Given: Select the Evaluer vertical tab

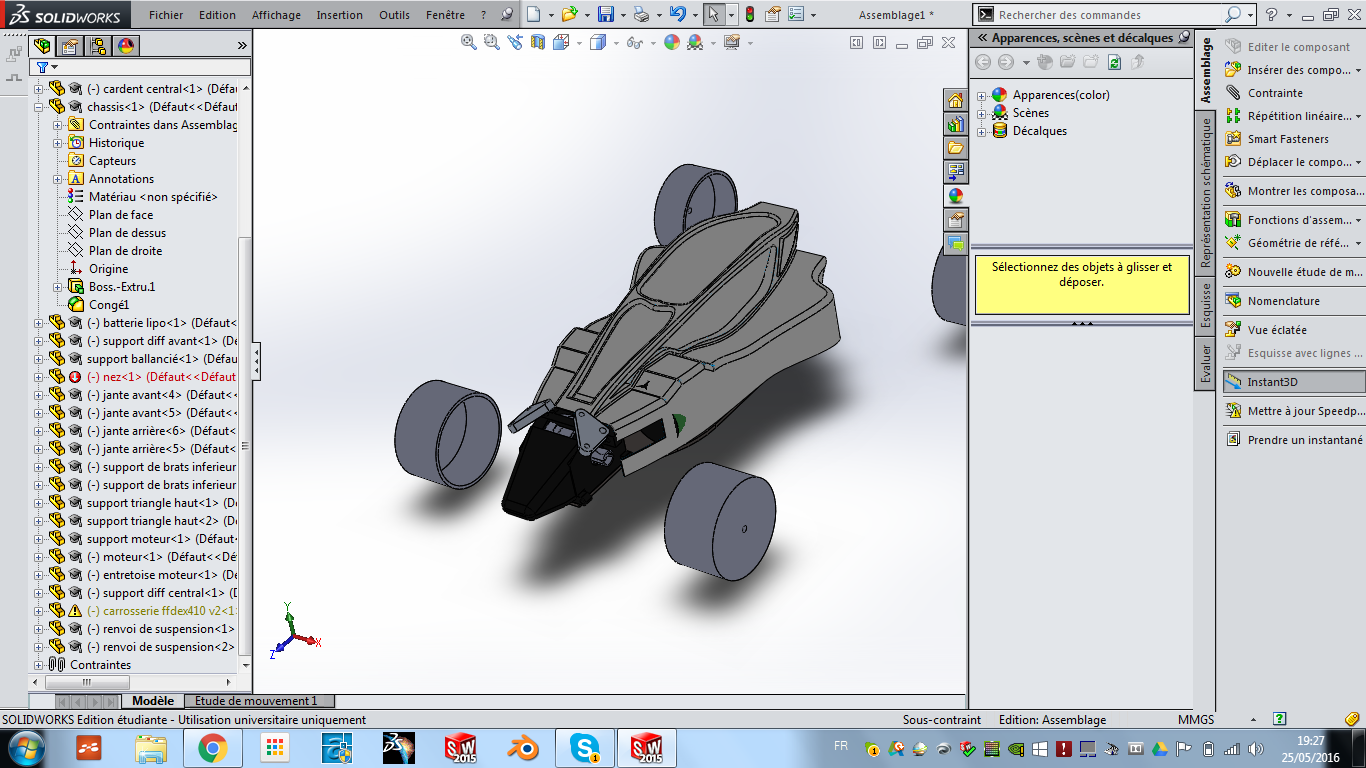Looking at the screenshot, I should click(x=1205, y=365).
